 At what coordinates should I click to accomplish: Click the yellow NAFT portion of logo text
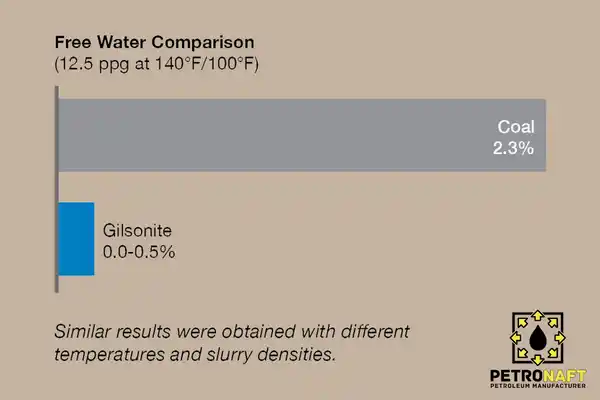click(x=564, y=375)
